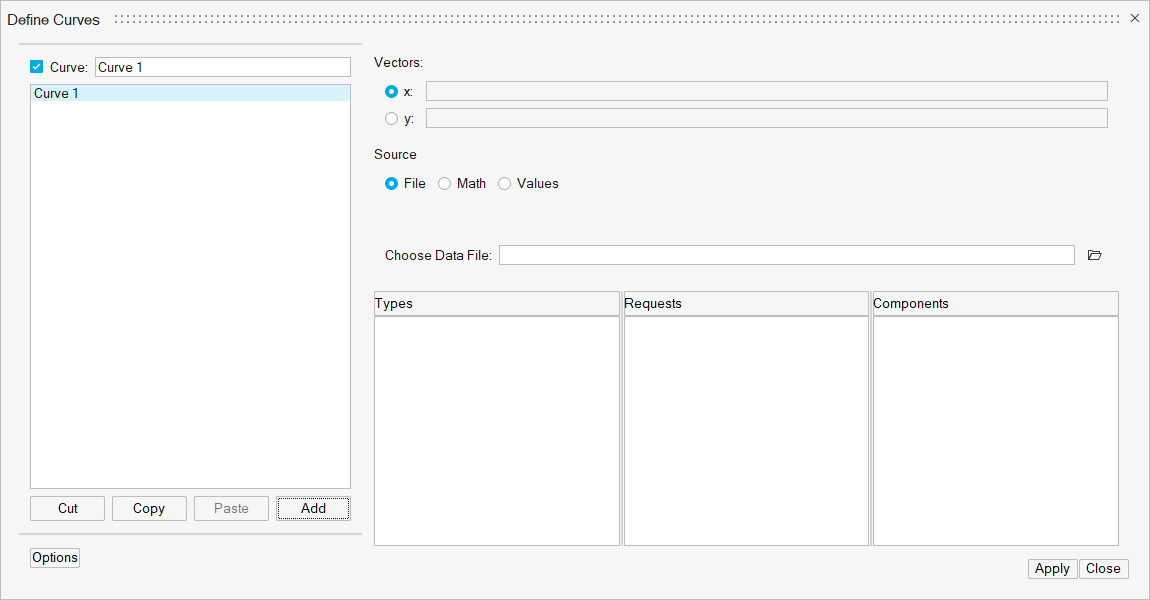
Task: Close the Define Curves dialog with X
Action: click(x=1134, y=18)
